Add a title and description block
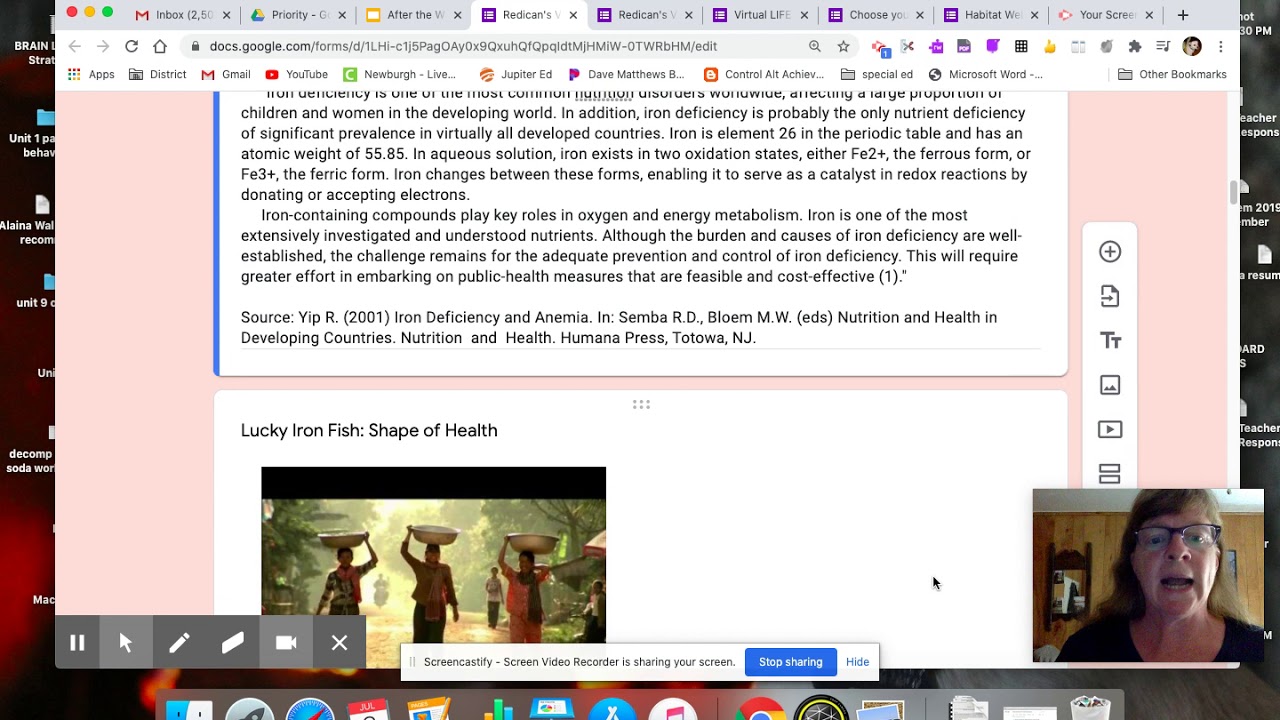The height and width of the screenshot is (720, 1280). coord(1110,341)
